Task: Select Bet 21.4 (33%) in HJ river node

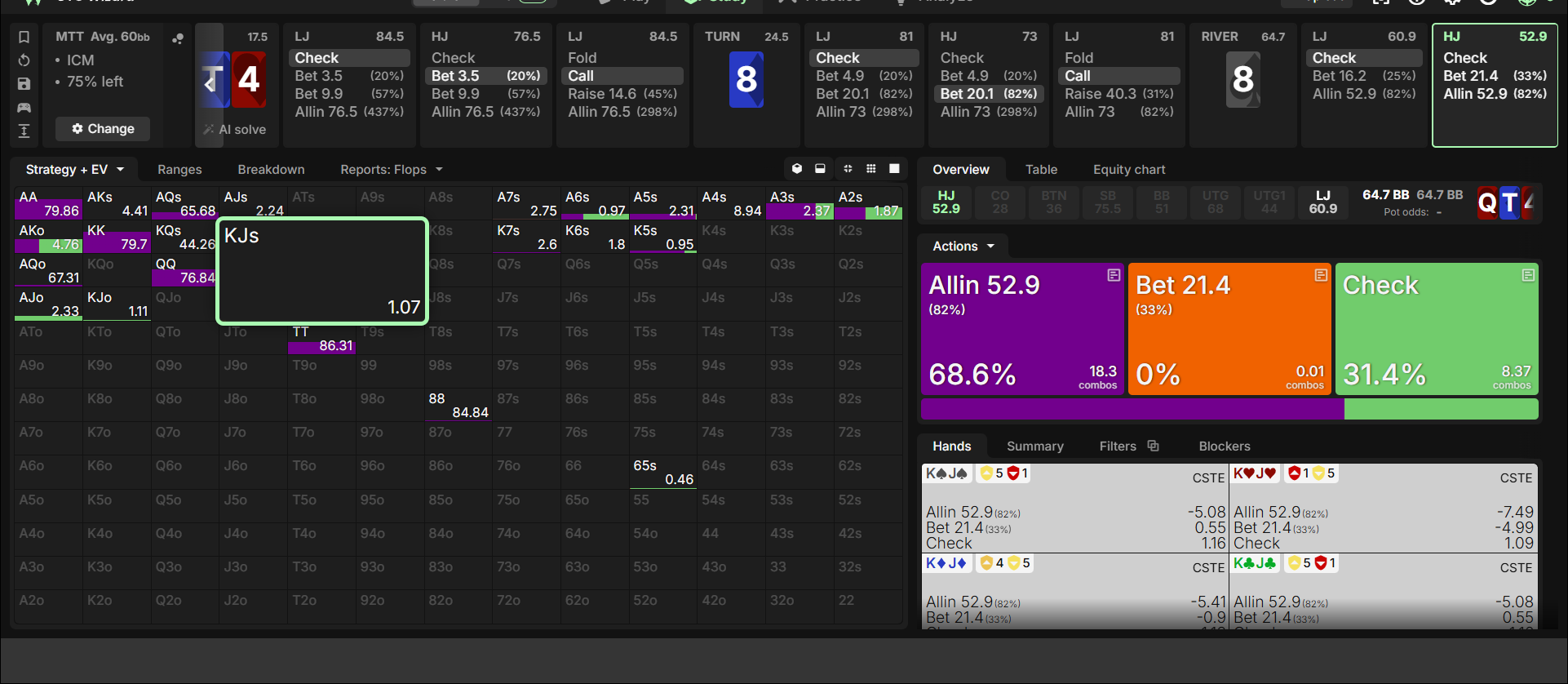Action: click(x=1495, y=76)
